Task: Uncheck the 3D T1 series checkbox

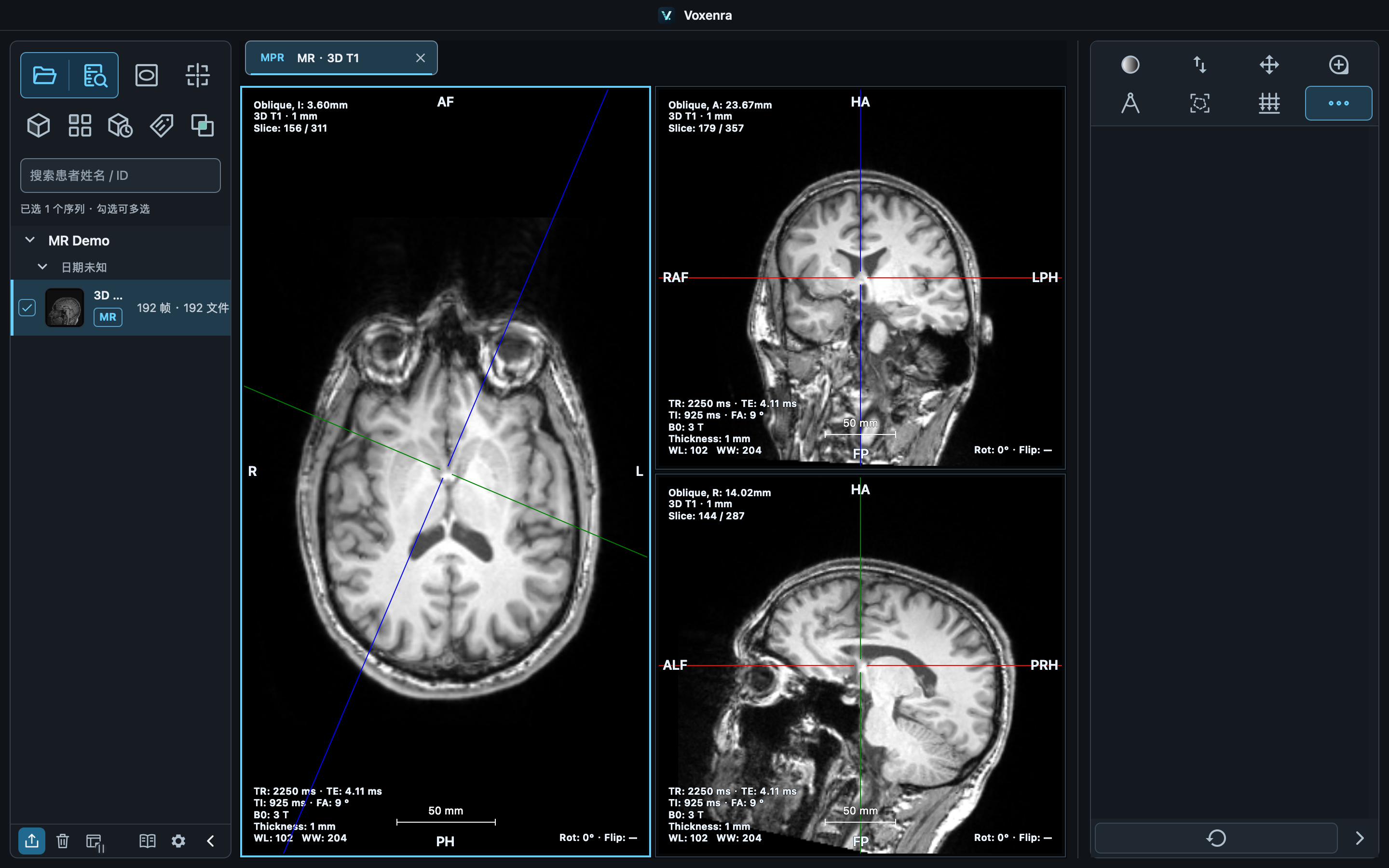Action: tap(27, 308)
